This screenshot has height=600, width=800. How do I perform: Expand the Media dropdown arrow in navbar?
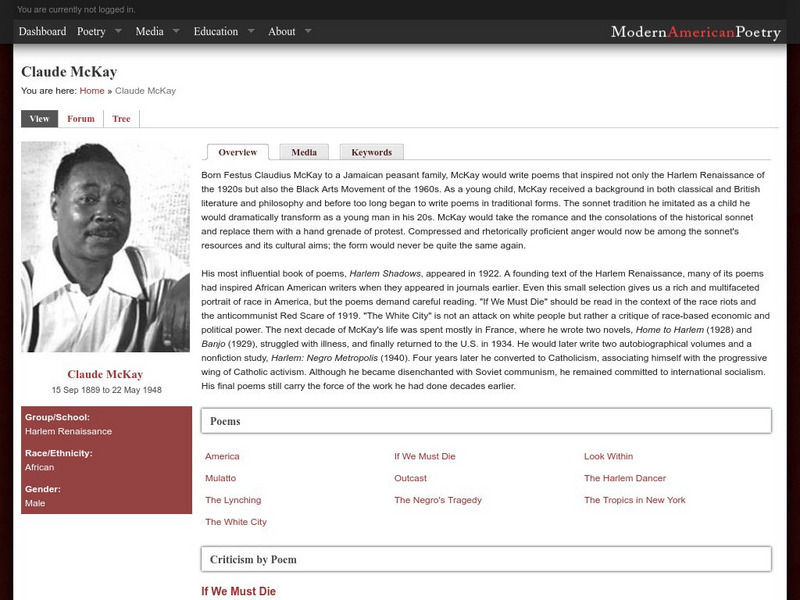(x=177, y=31)
